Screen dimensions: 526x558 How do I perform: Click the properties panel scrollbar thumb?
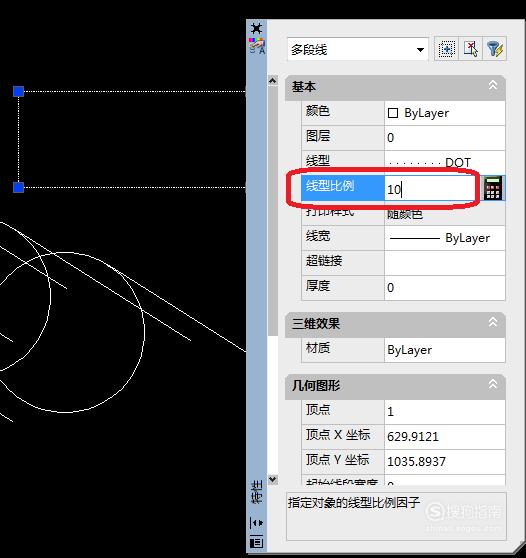(273, 211)
